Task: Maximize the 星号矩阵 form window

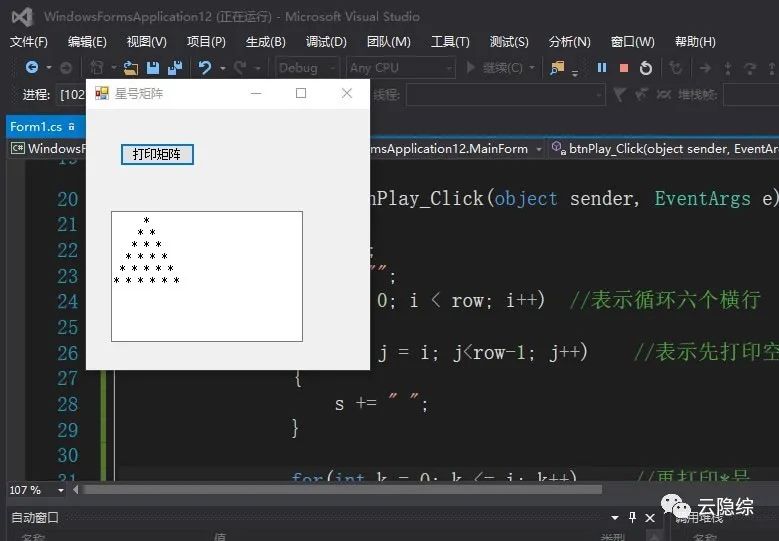Action: pos(301,93)
